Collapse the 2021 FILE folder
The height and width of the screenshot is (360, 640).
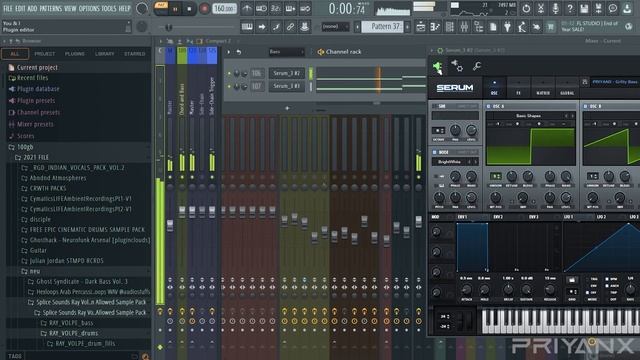pyautogui.click(x=36, y=157)
